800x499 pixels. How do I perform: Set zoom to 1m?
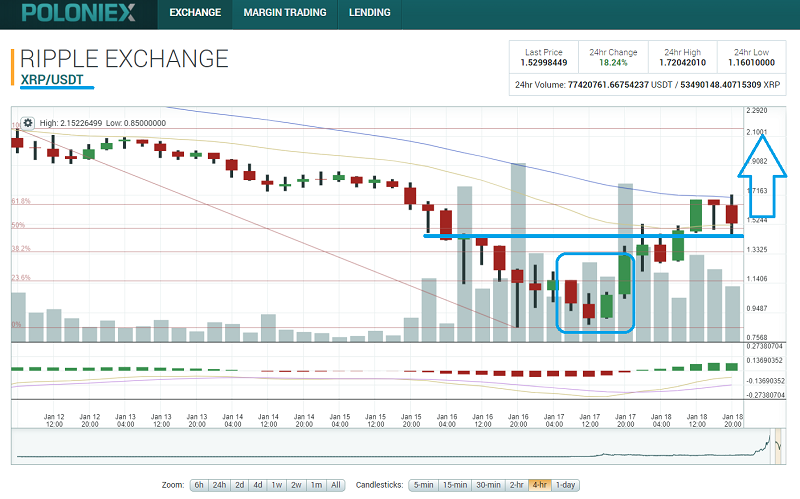point(316,485)
